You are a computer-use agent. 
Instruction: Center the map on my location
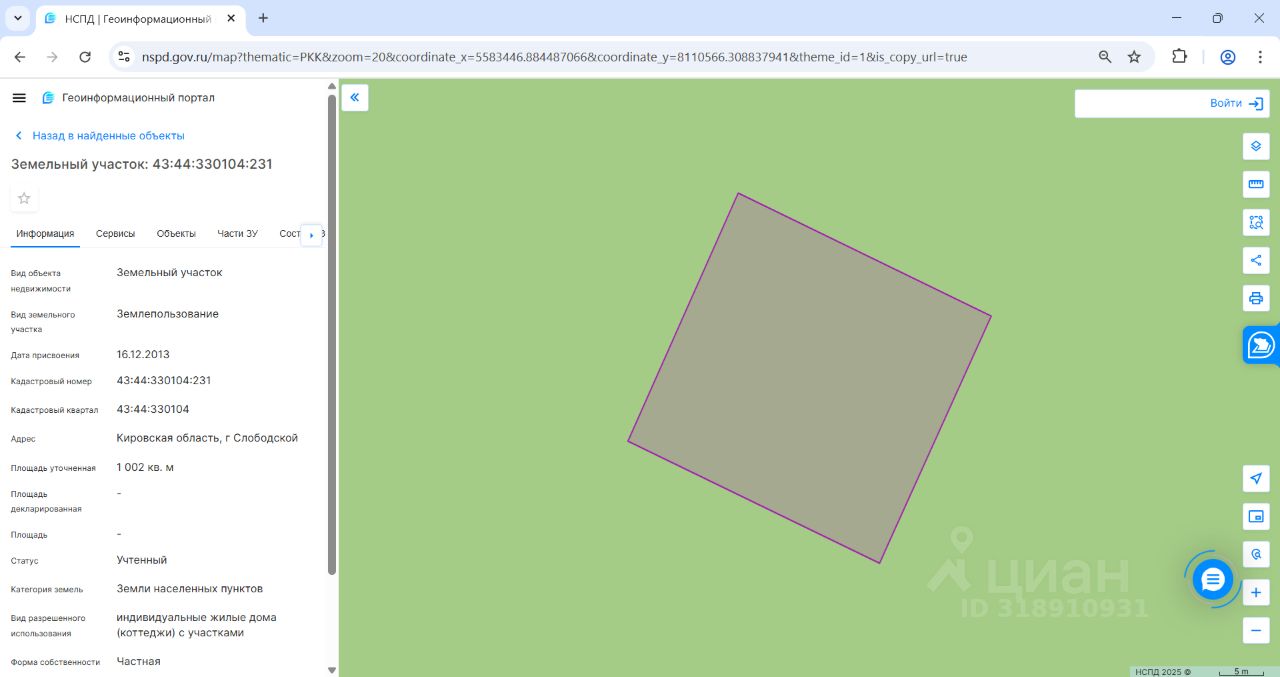1256,478
